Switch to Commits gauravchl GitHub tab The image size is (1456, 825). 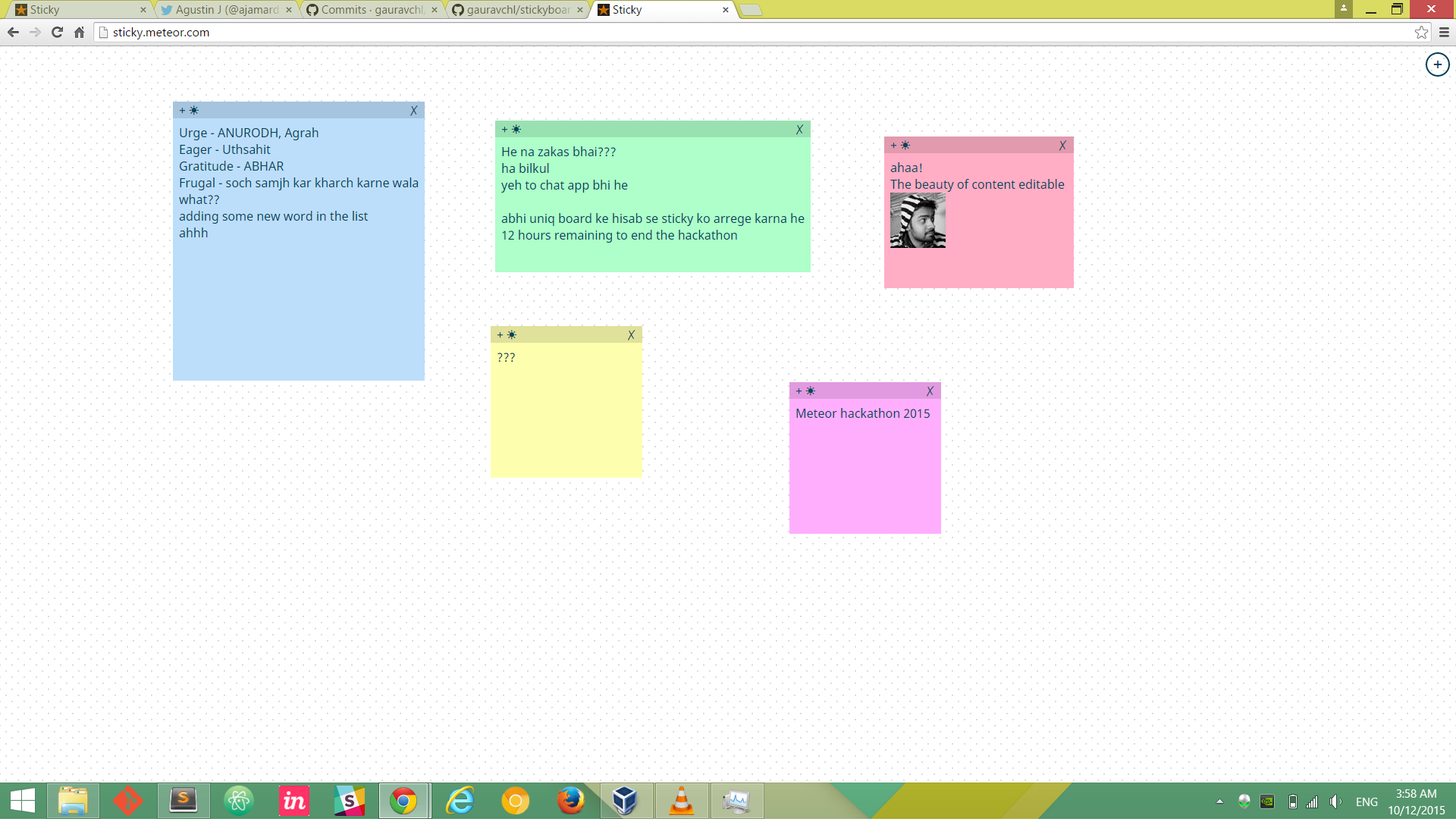tap(372, 10)
